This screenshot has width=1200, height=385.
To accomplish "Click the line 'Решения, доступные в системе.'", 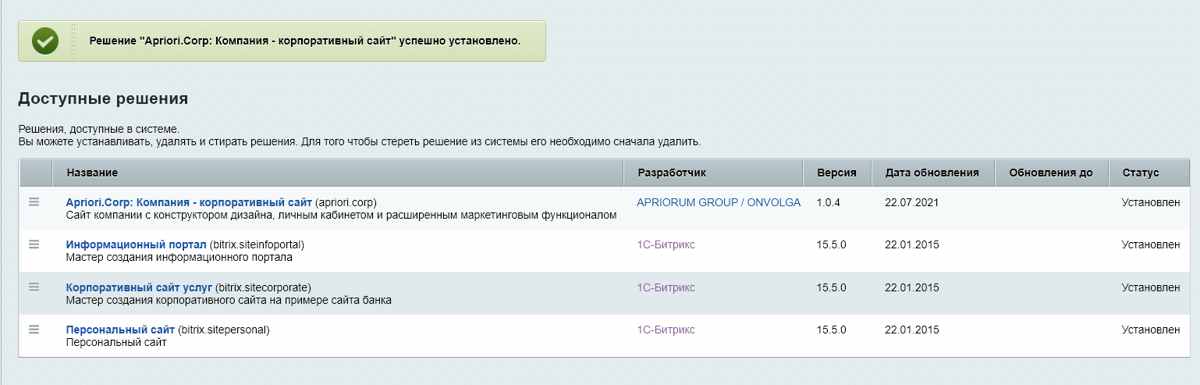I will 98,130.
